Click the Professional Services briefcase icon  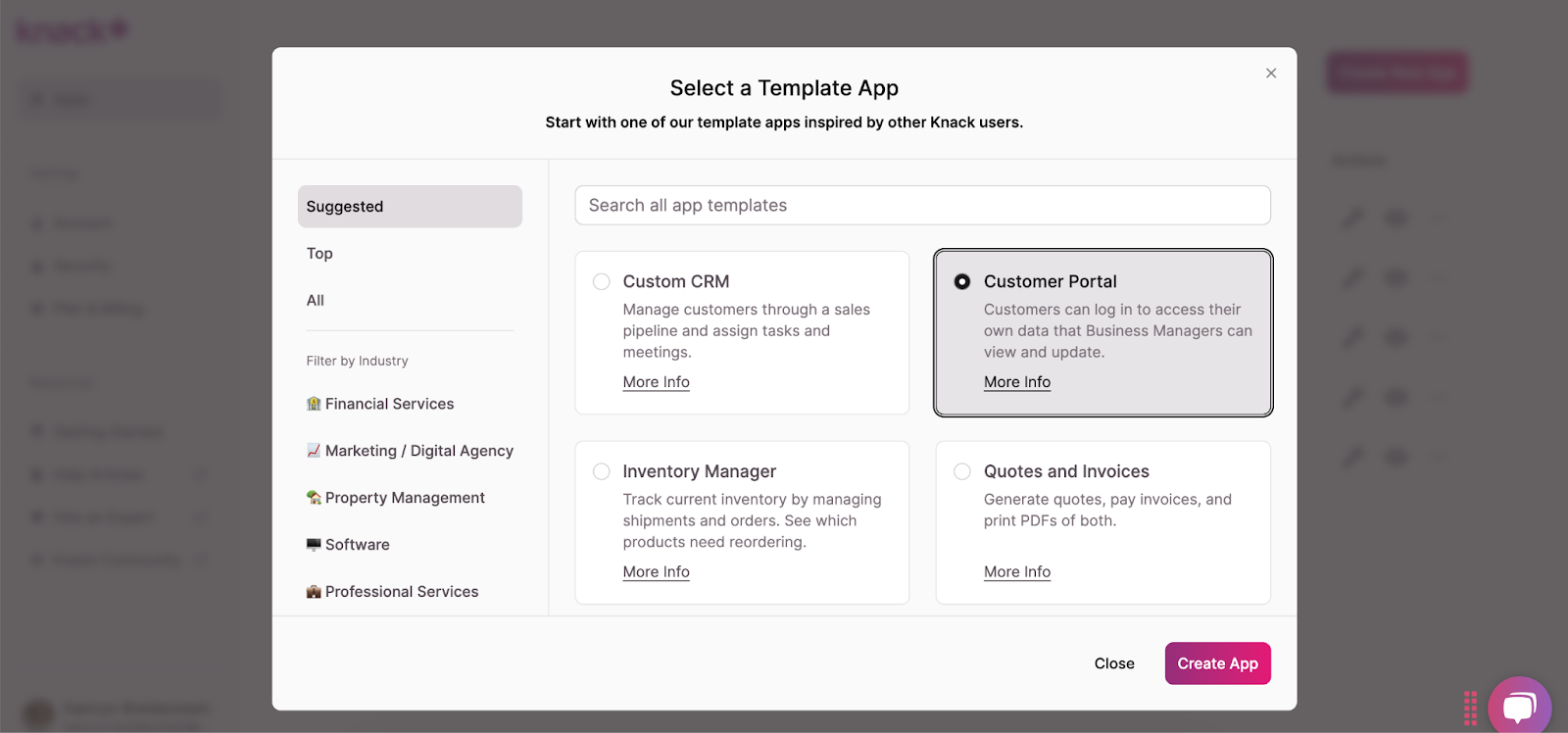[314, 592]
